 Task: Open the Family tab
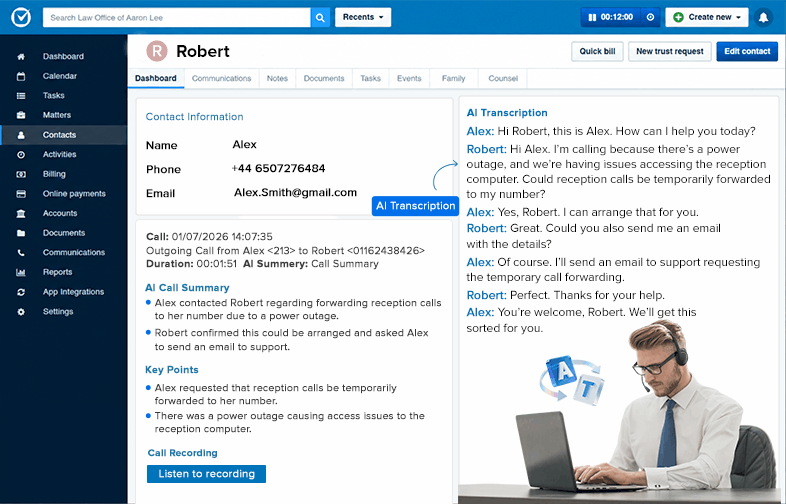tap(453, 78)
